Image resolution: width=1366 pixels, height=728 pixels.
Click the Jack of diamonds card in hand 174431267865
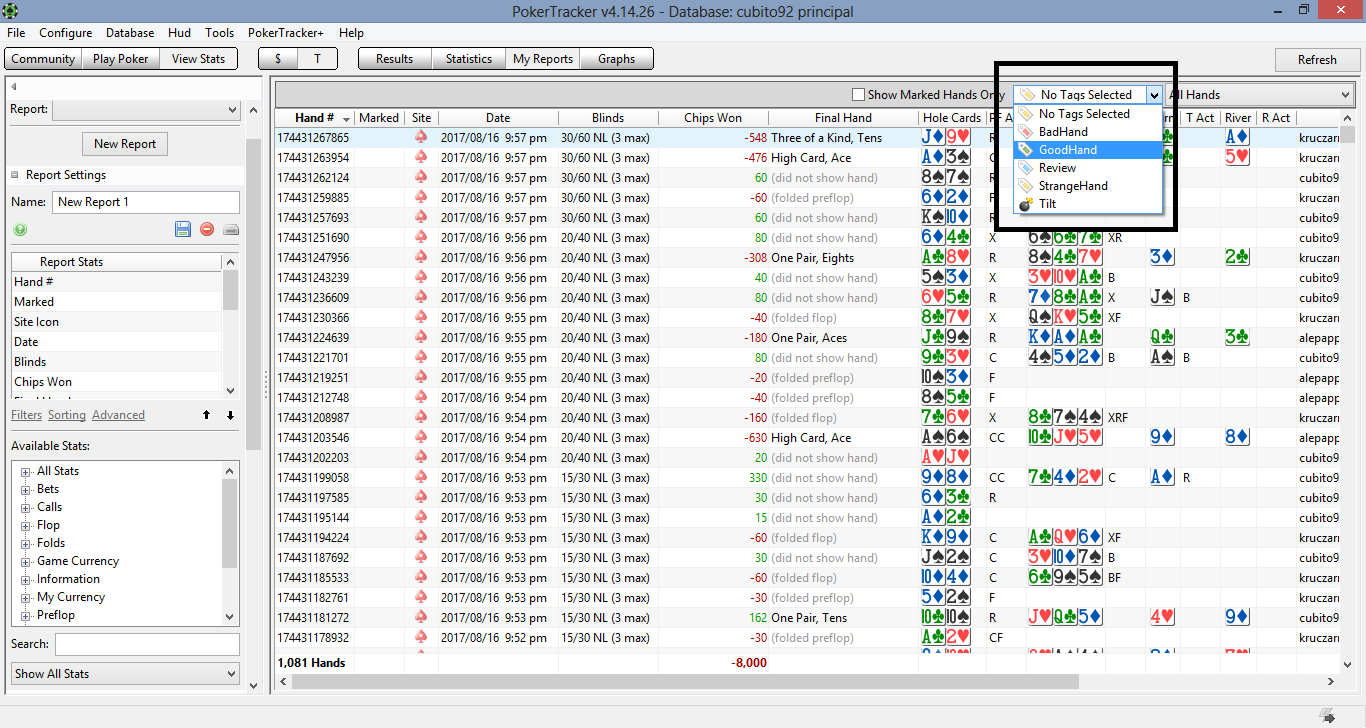click(933, 137)
